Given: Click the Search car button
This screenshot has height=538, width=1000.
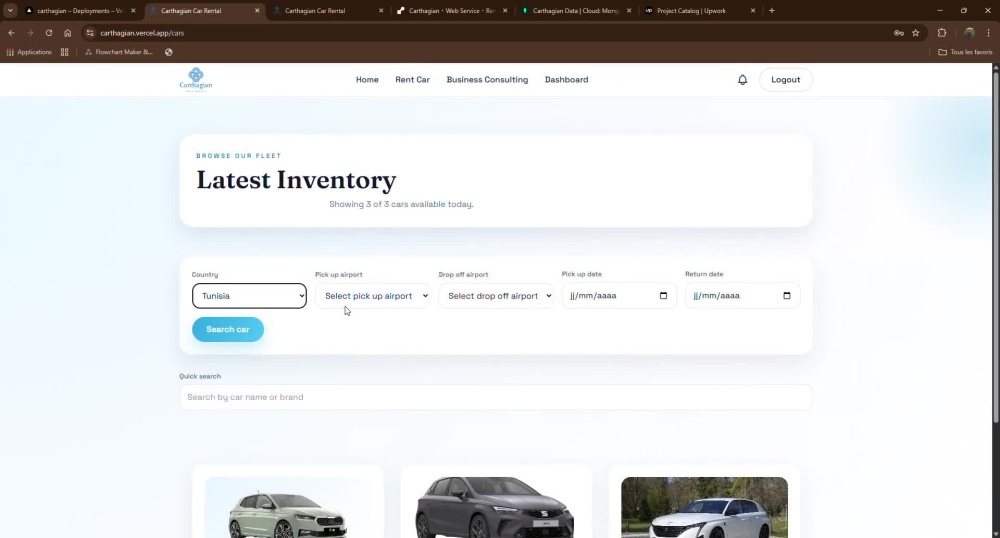Looking at the screenshot, I should click(228, 330).
